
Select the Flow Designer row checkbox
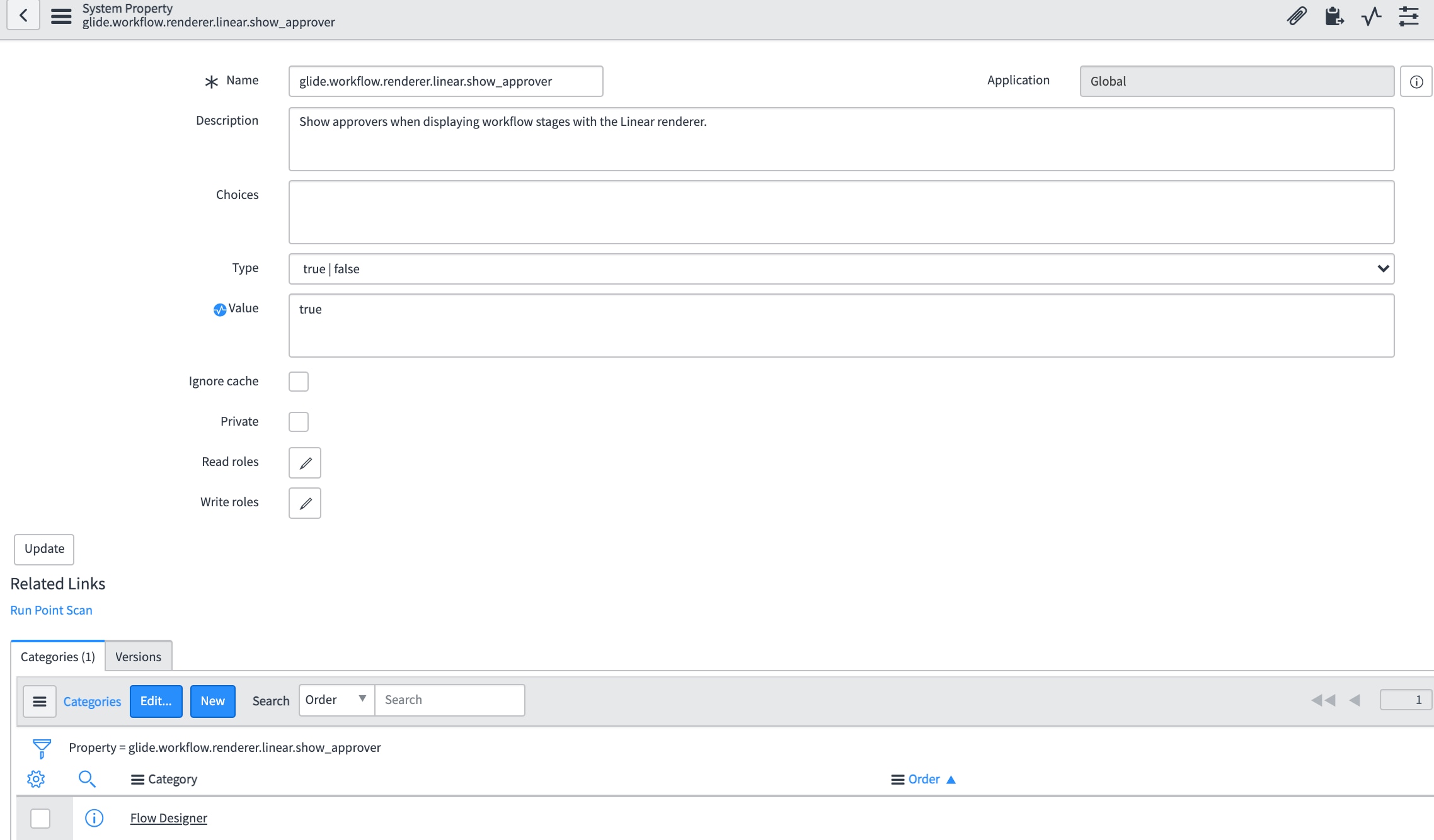[x=40, y=819]
